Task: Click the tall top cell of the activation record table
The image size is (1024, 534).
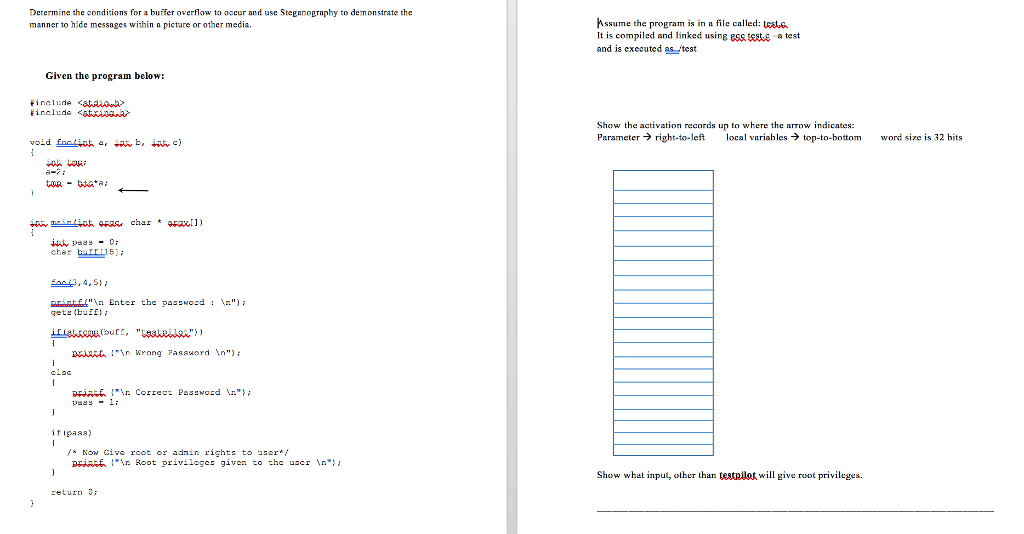Action: [663, 180]
